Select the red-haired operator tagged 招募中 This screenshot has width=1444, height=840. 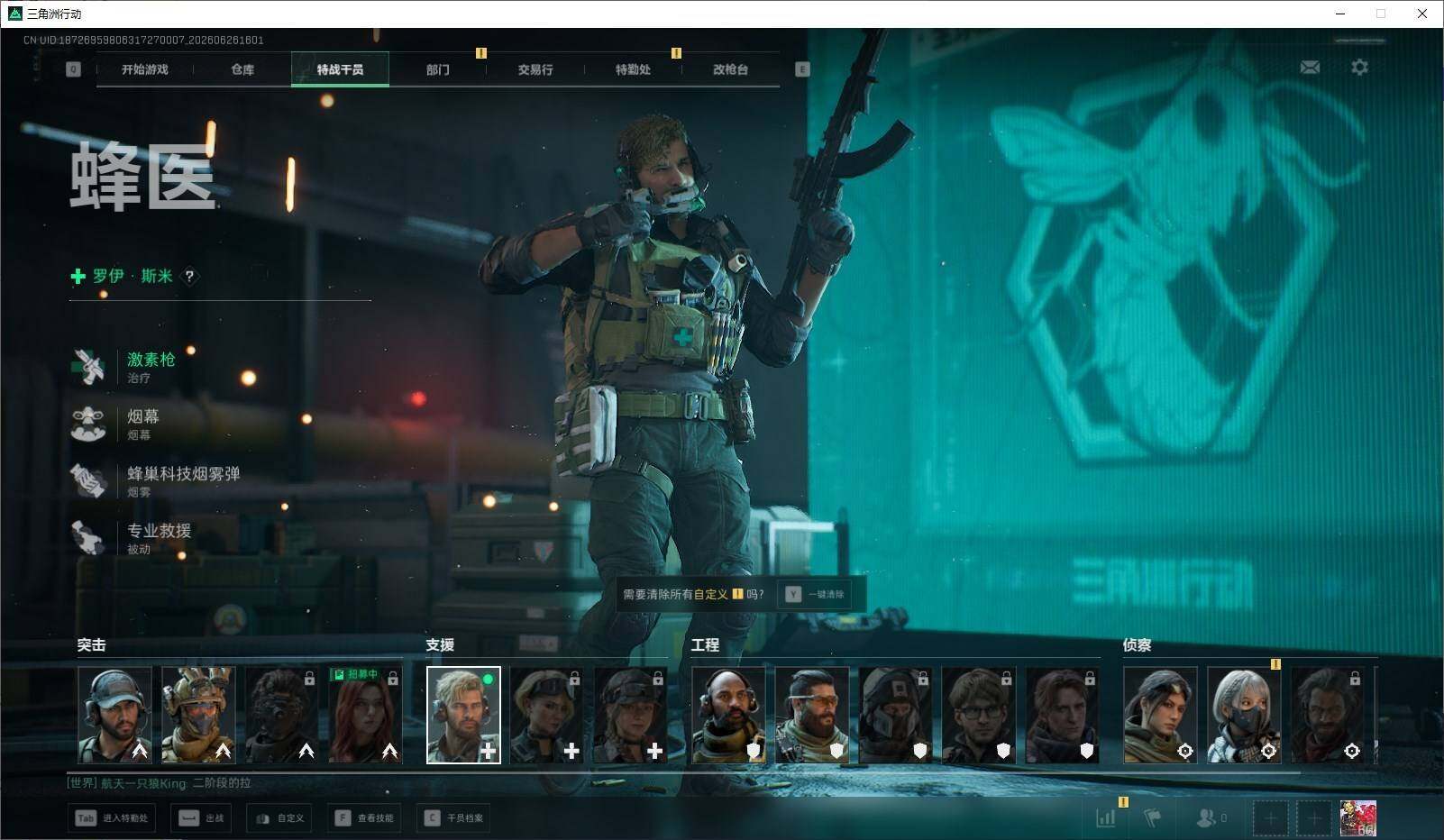point(365,715)
